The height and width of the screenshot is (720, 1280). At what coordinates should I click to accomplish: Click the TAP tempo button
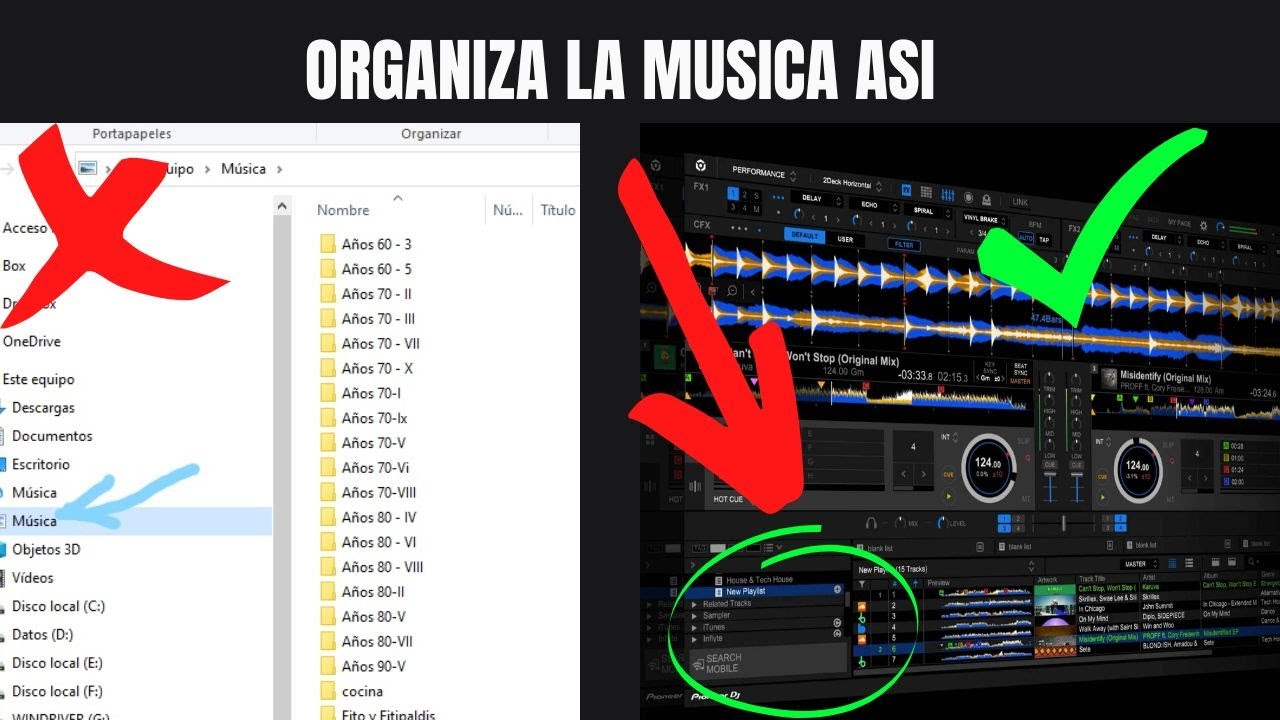click(1044, 240)
